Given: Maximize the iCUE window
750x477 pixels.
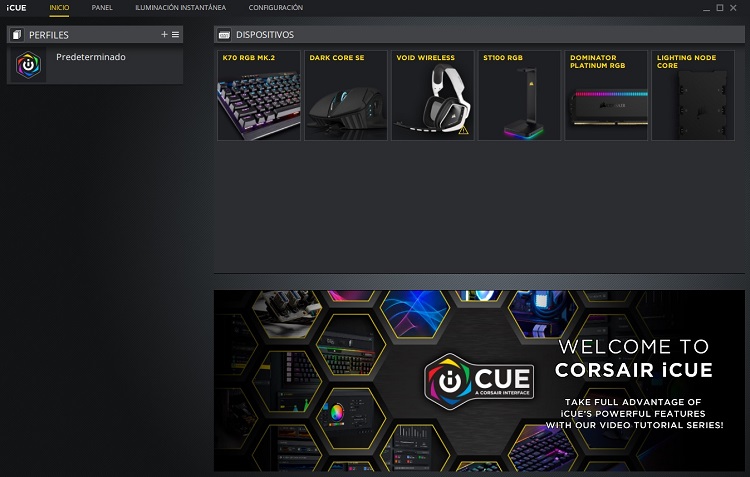Looking at the screenshot, I should coord(720,8).
